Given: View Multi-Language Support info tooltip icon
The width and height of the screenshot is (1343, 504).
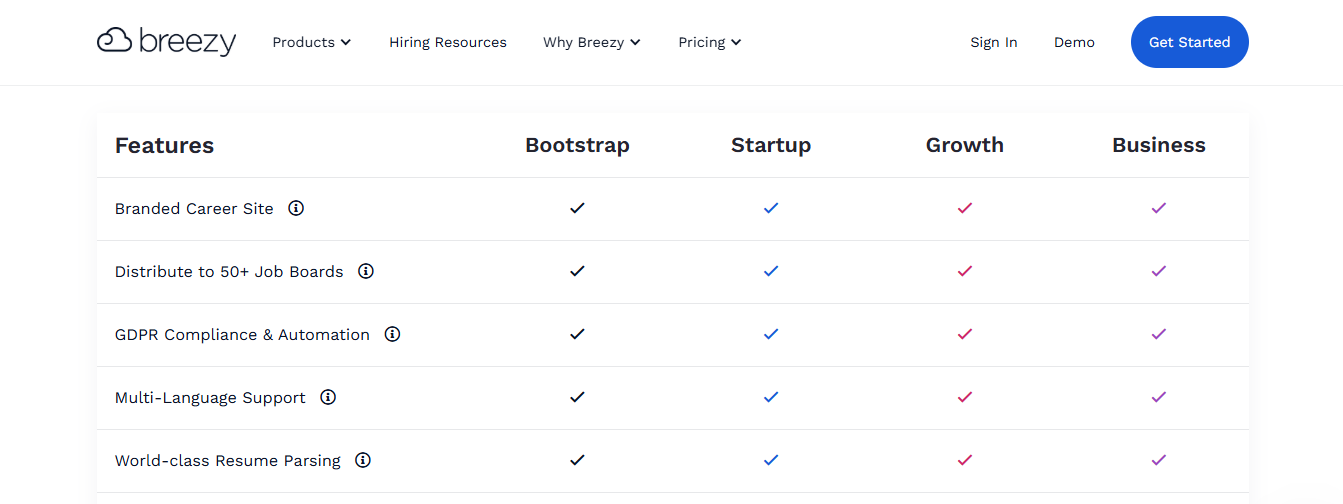Looking at the screenshot, I should pos(328,397).
